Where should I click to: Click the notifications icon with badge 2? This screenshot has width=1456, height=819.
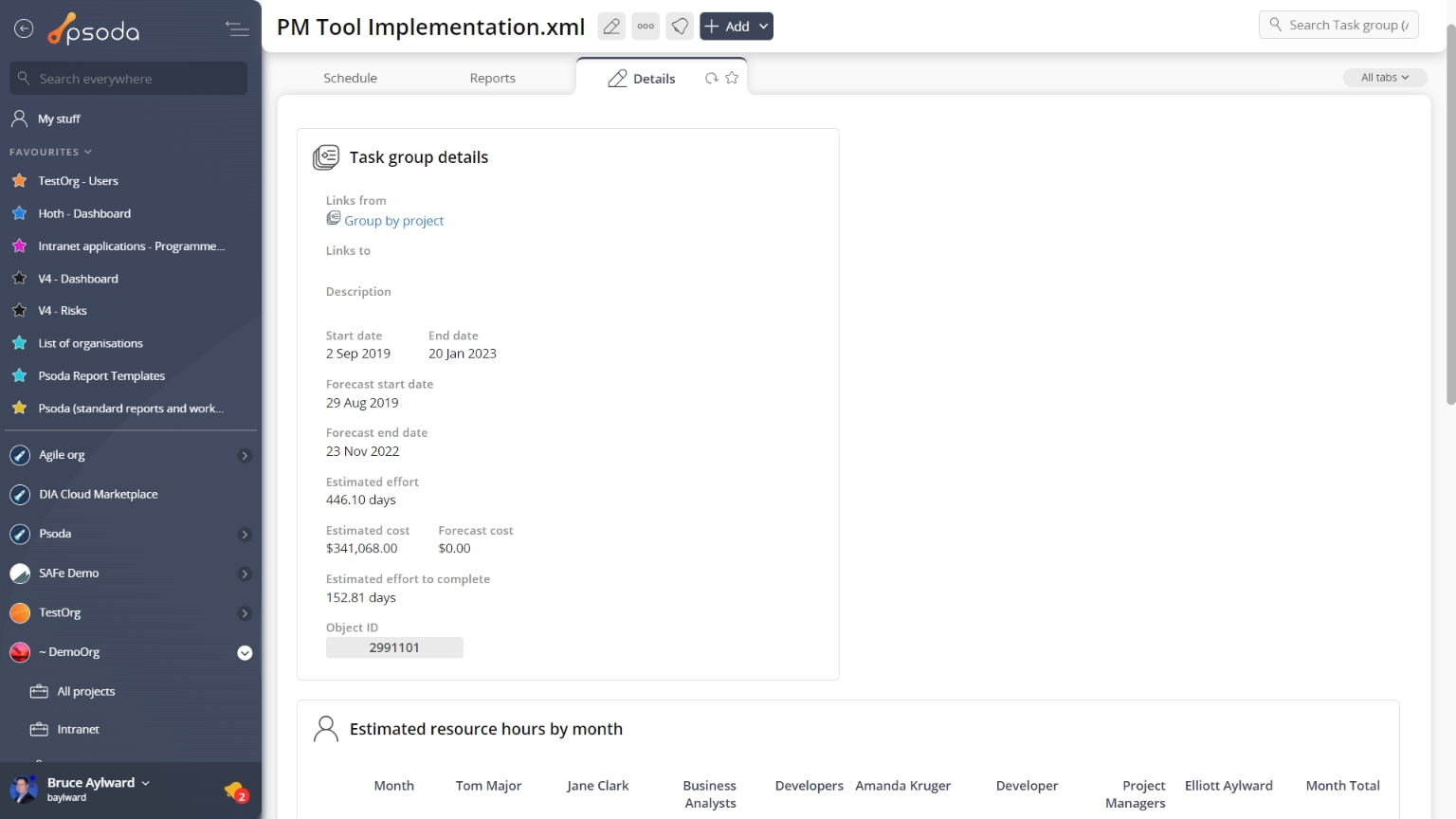235,792
